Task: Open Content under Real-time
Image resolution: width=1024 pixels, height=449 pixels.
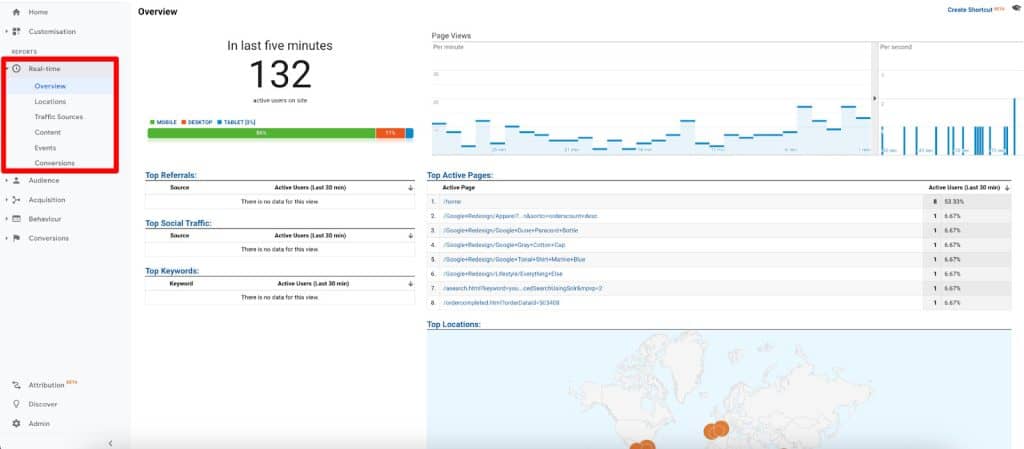Action: (48, 132)
